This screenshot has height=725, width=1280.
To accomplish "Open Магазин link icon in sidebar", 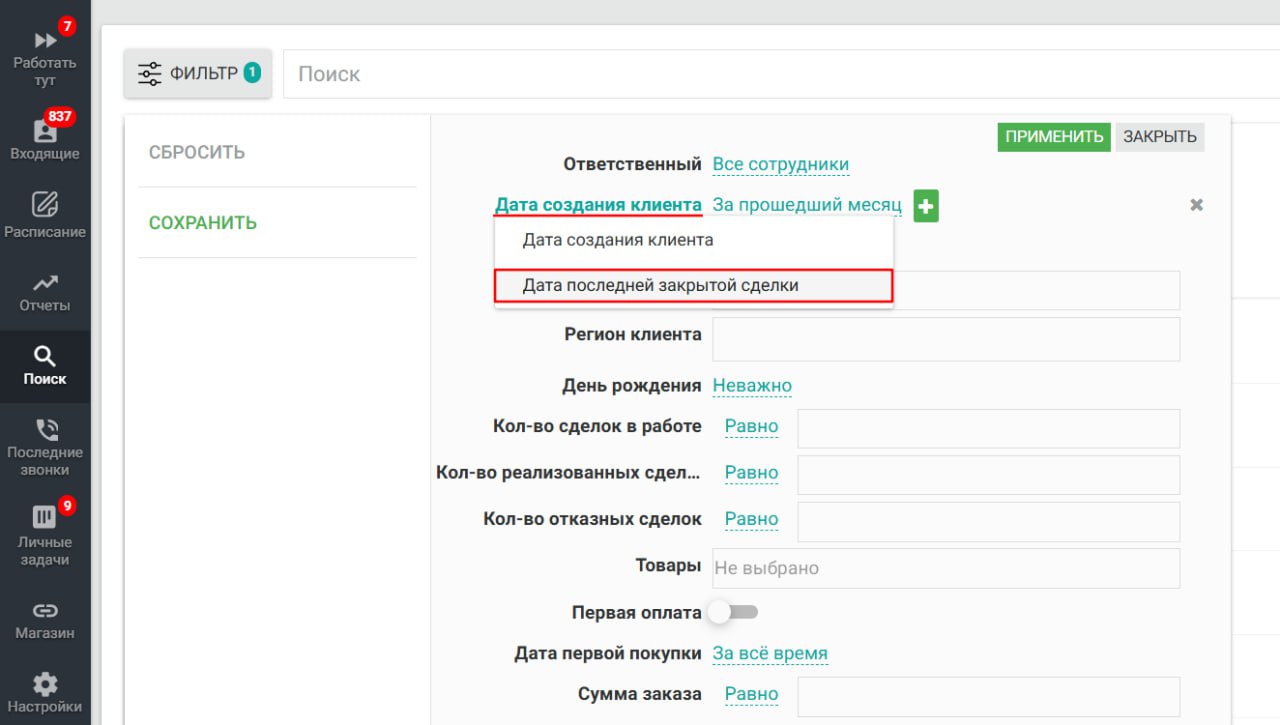I will pyautogui.click(x=45, y=610).
